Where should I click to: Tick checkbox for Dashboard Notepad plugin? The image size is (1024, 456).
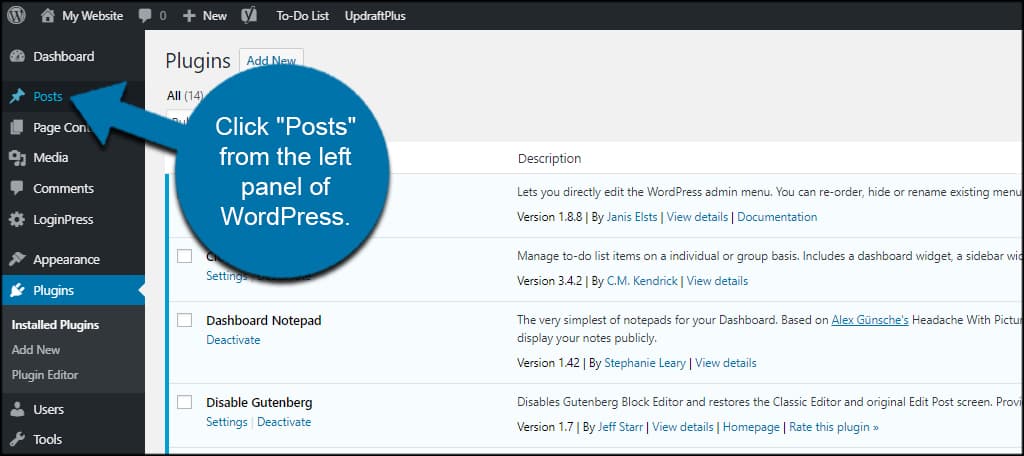(185, 320)
